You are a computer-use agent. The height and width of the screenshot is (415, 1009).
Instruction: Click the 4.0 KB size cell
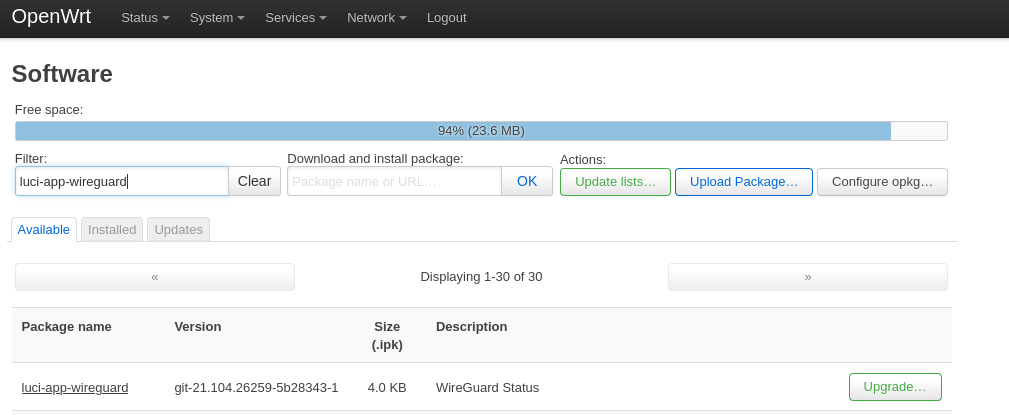[x=387, y=387]
